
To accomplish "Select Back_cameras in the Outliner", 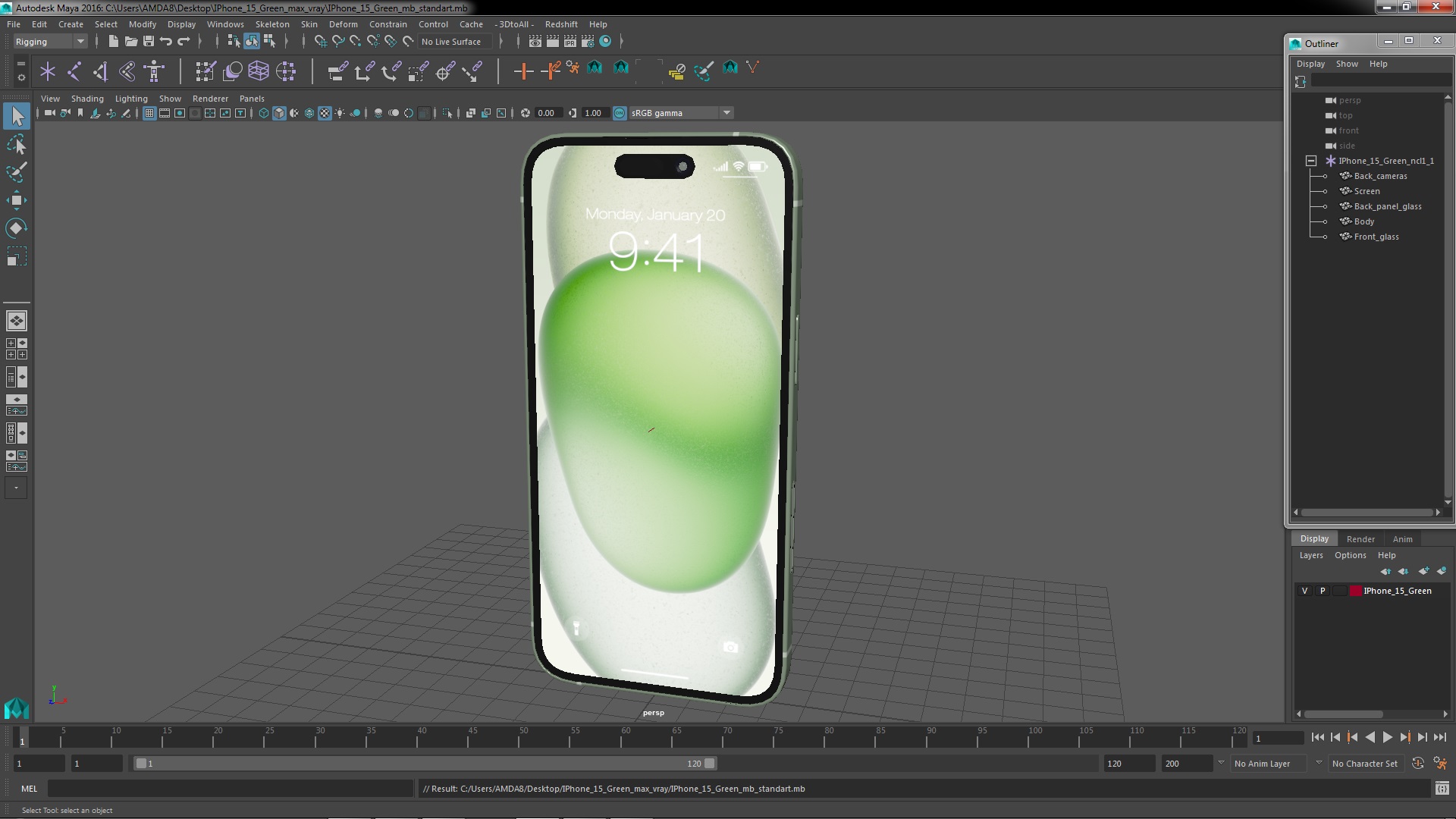I will coord(1379,176).
